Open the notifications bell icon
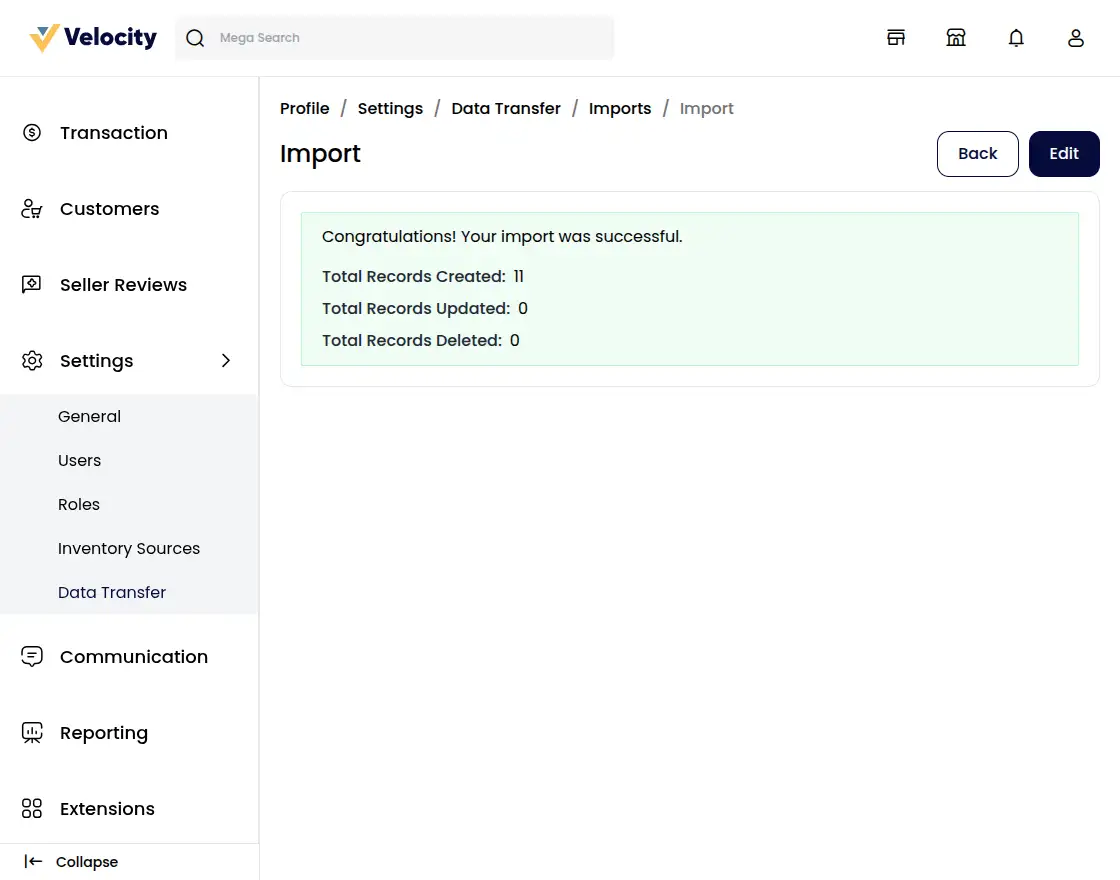The width and height of the screenshot is (1120, 880). tap(1016, 38)
